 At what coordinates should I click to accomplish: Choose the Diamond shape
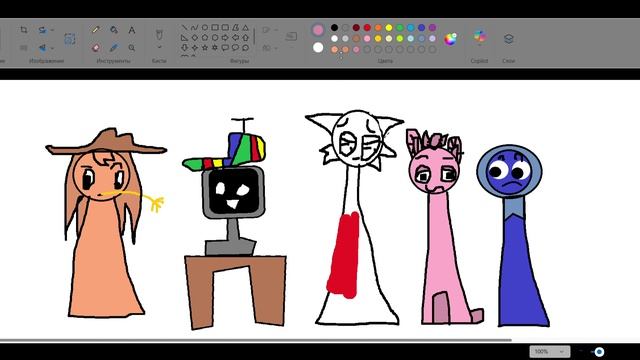point(195,38)
